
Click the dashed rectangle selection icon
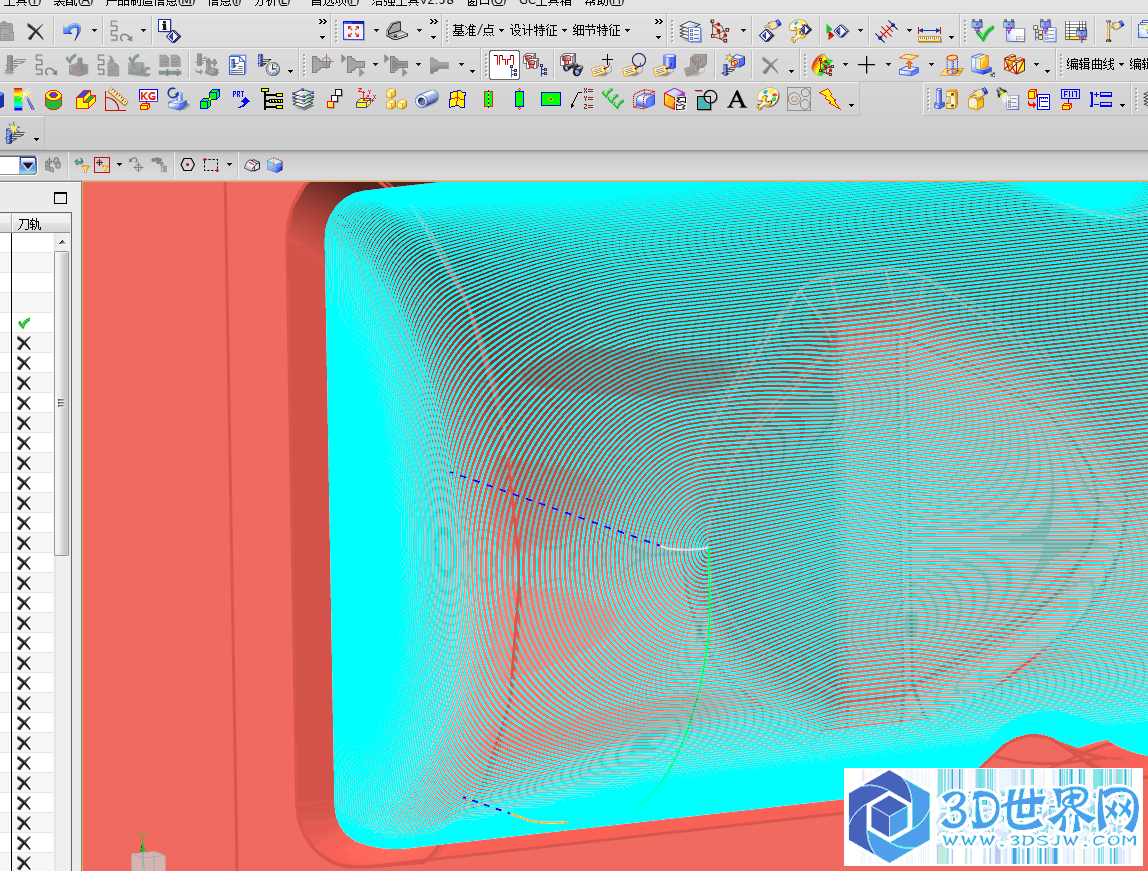coord(211,165)
